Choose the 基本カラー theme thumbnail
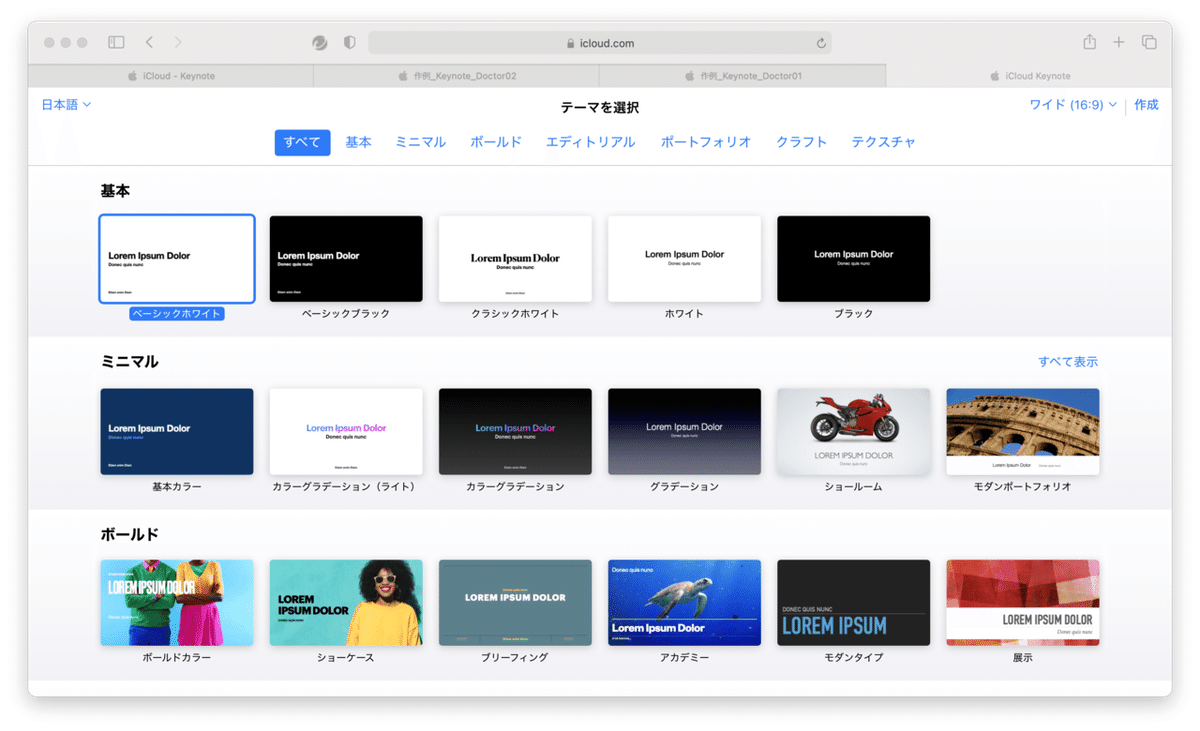The image size is (1200, 731). pyautogui.click(x=177, y=431)
